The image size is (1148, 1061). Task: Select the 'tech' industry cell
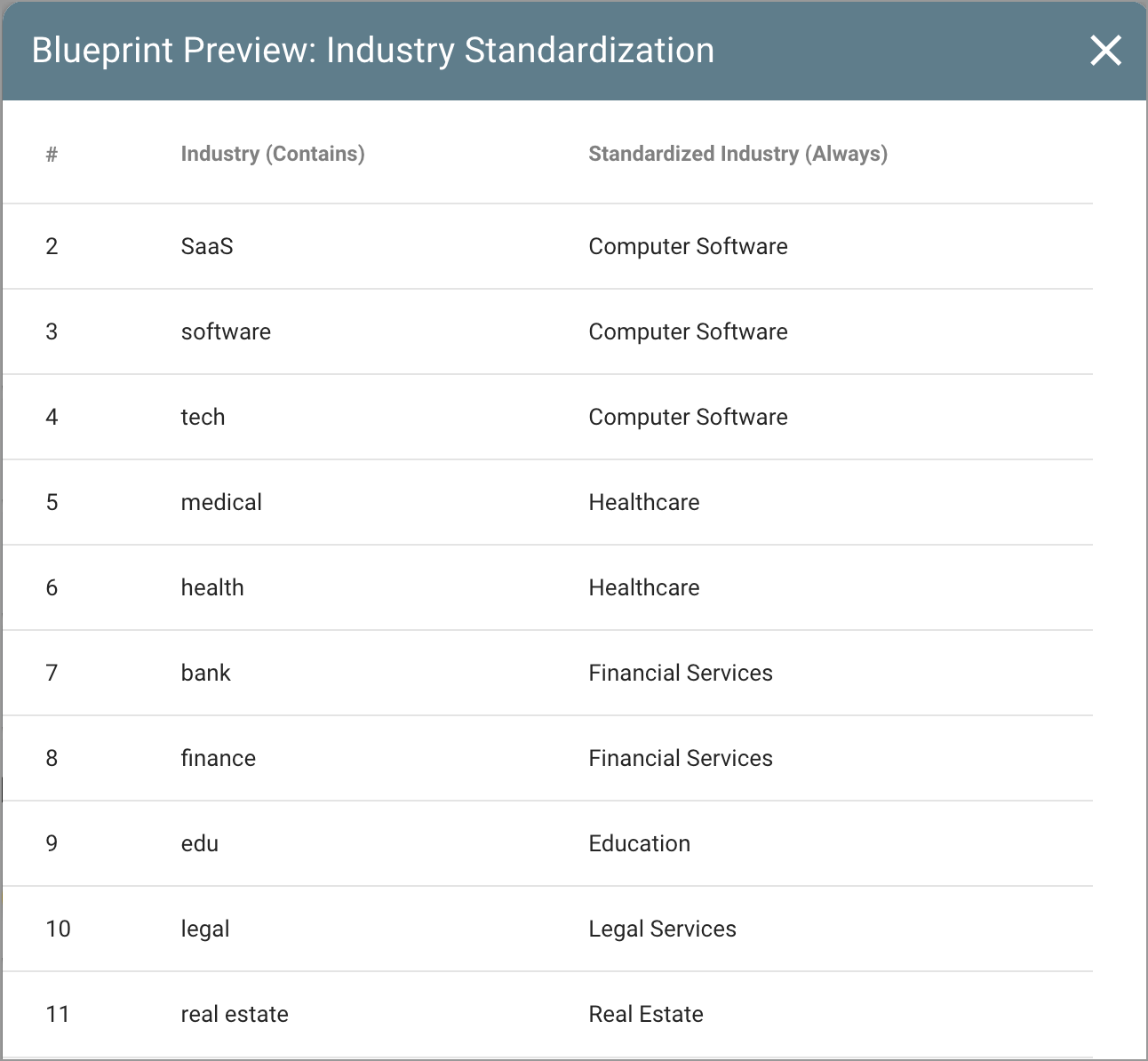[x=203, y=417]
